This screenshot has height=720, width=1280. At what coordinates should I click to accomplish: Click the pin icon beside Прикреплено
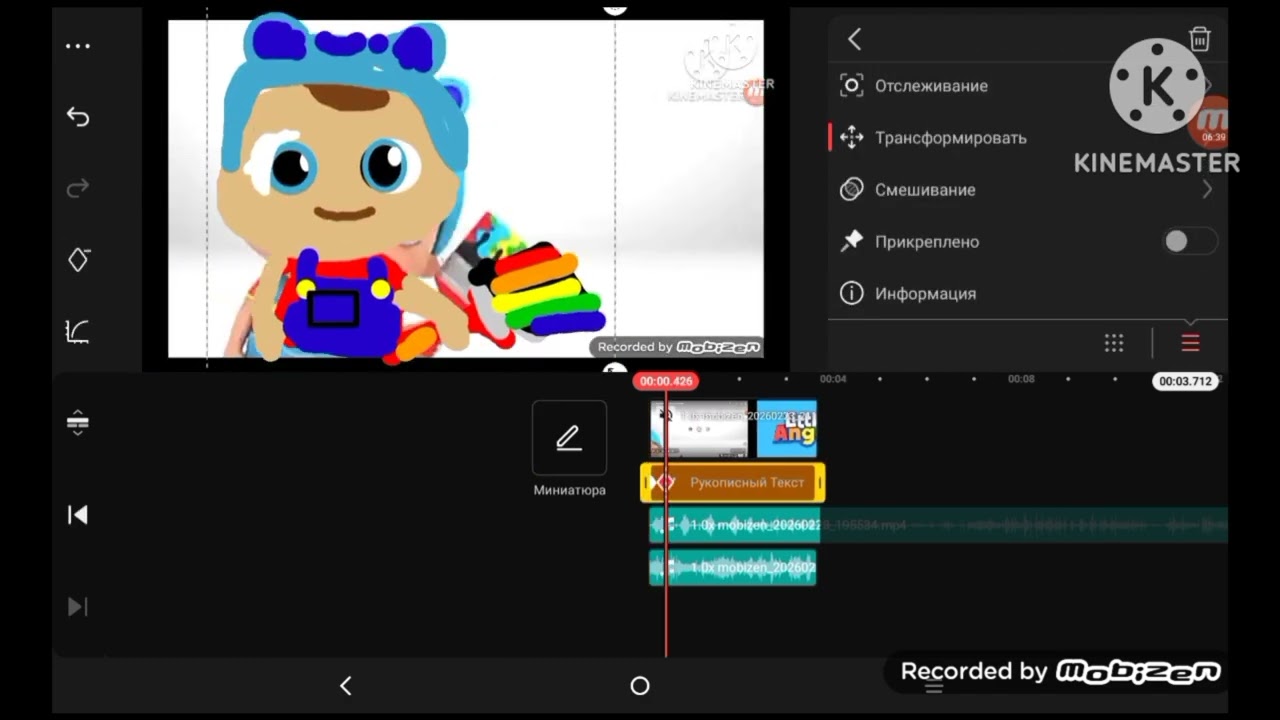pyautogui.click(x=851, y=241)
